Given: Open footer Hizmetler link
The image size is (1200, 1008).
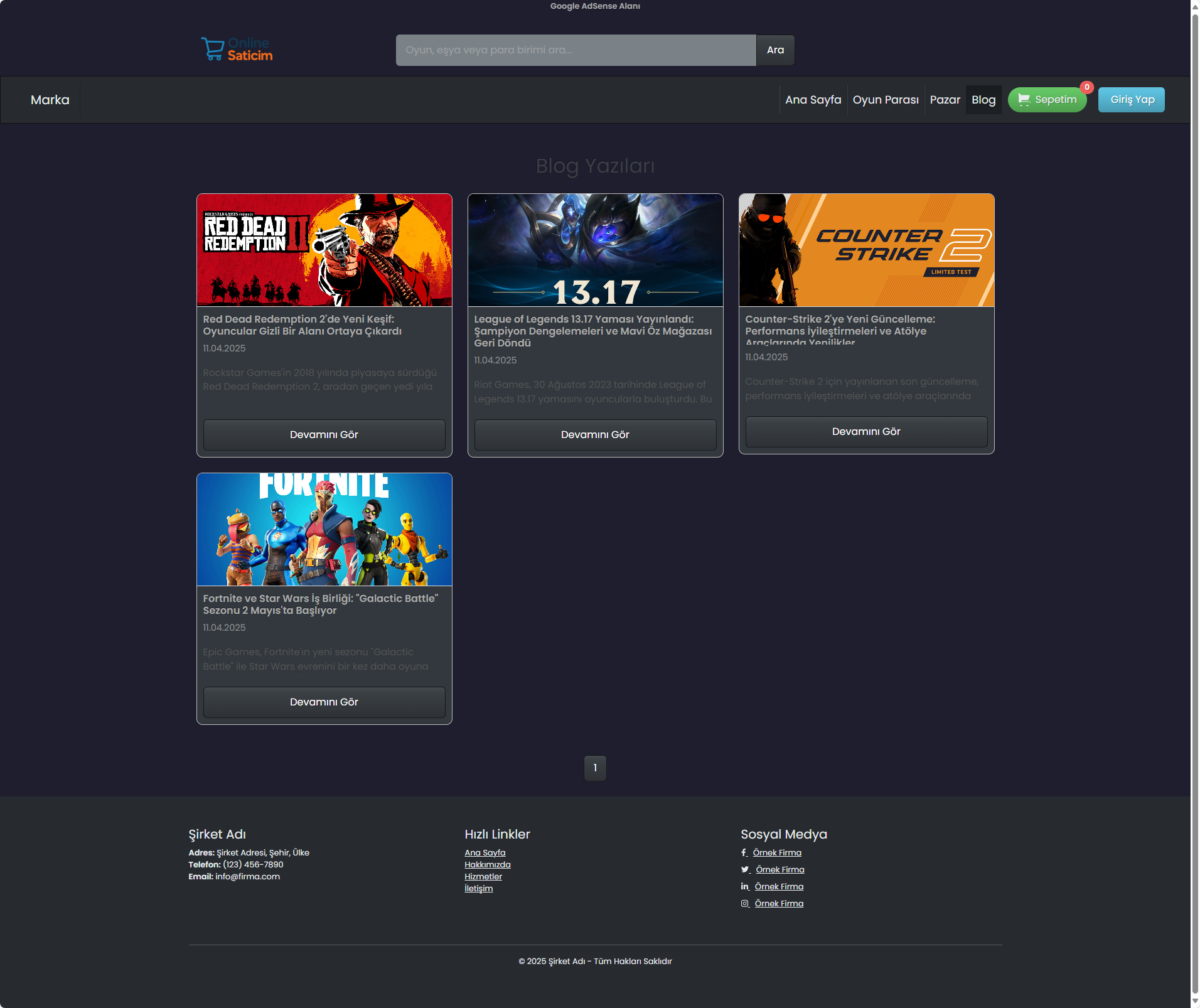Looking at the screenshot, I should 483,876.
